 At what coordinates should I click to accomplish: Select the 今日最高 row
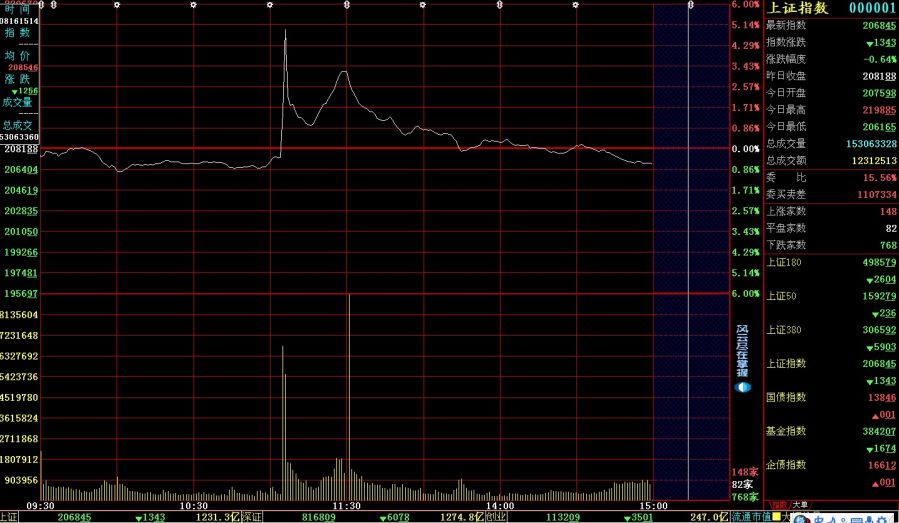tap(831, 110)
